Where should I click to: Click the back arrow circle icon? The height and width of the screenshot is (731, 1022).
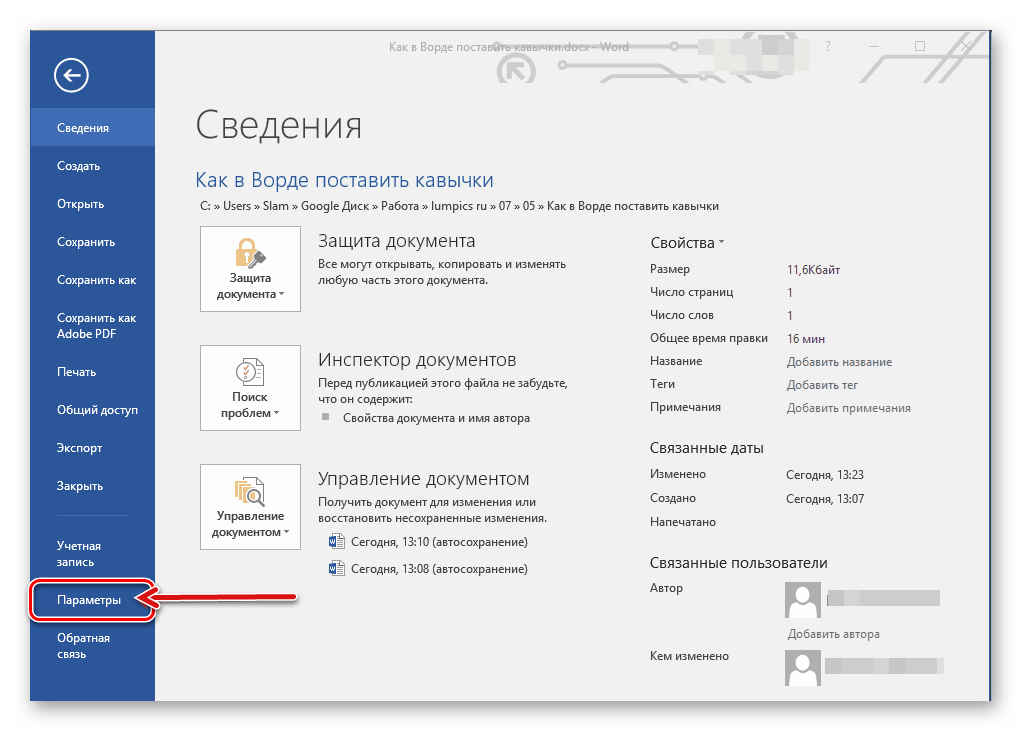click(x=72, y=75)
